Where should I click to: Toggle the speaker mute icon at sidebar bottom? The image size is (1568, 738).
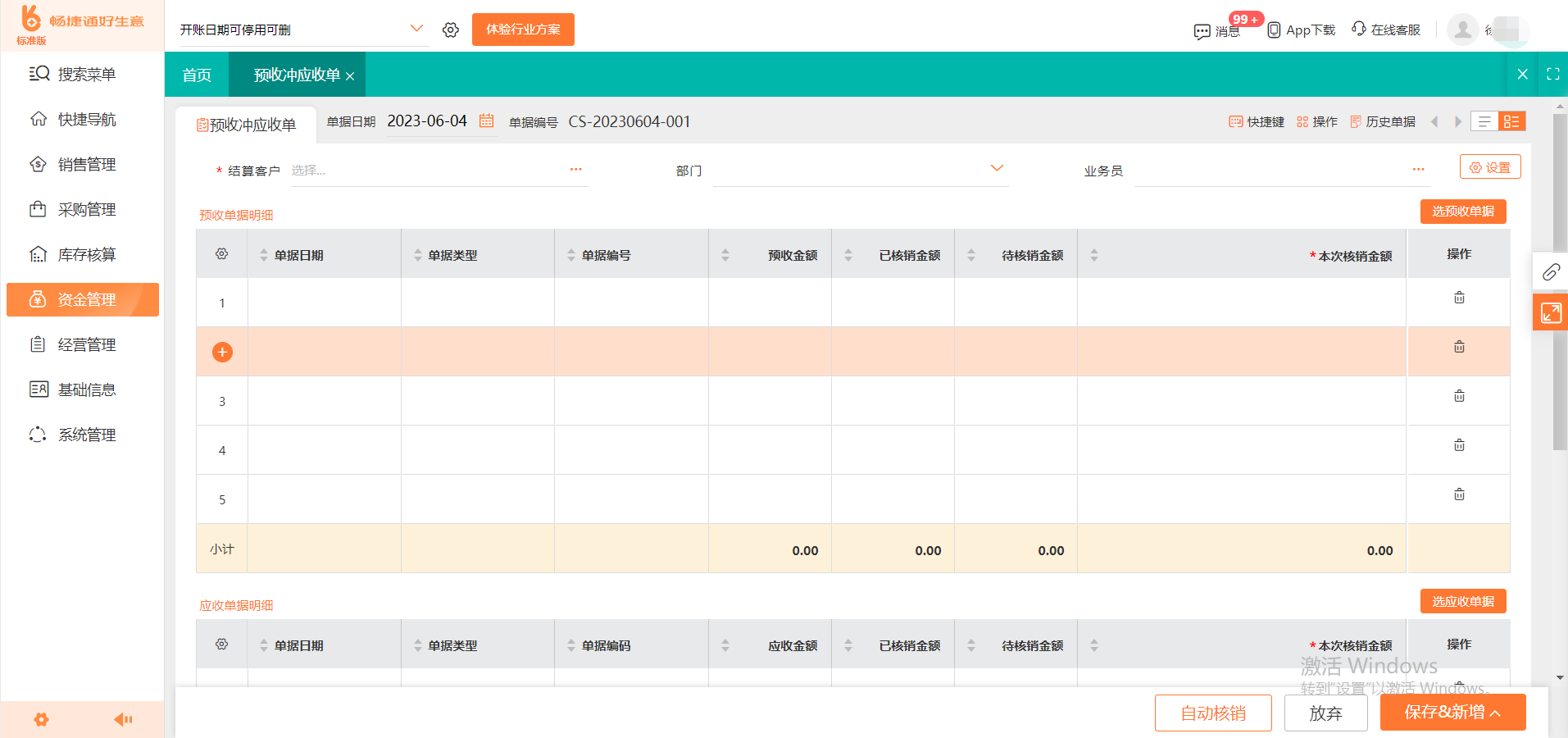pos(124,719)
